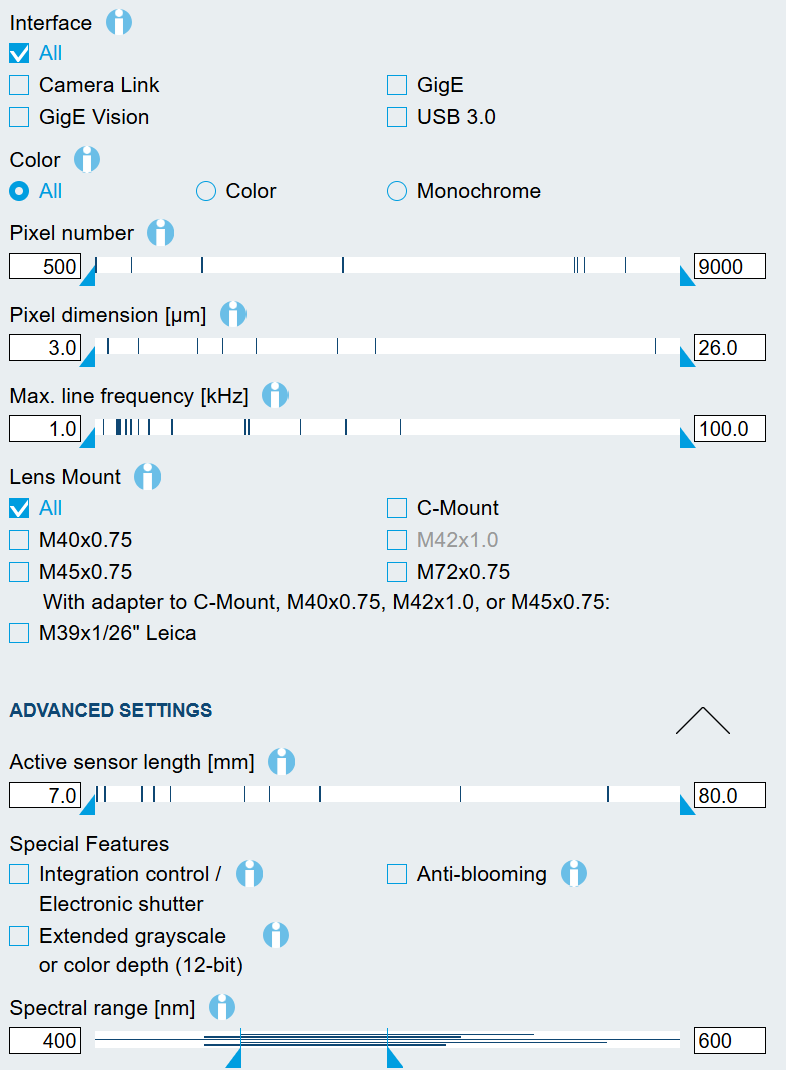The width and height of the screenshot is (786, 1070).
Task: Enable the Camera Link checkbox
Action: coord(19,85)
